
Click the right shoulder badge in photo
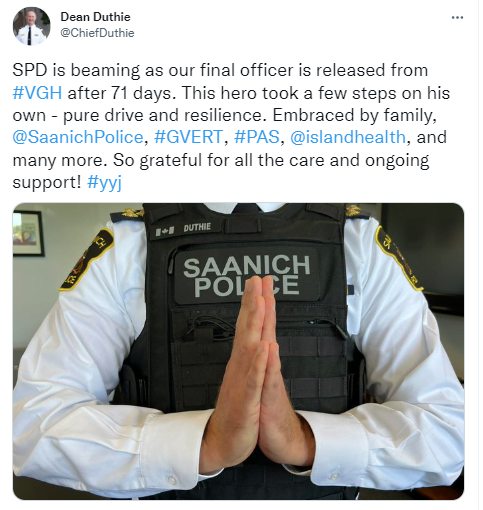[398, 257]
